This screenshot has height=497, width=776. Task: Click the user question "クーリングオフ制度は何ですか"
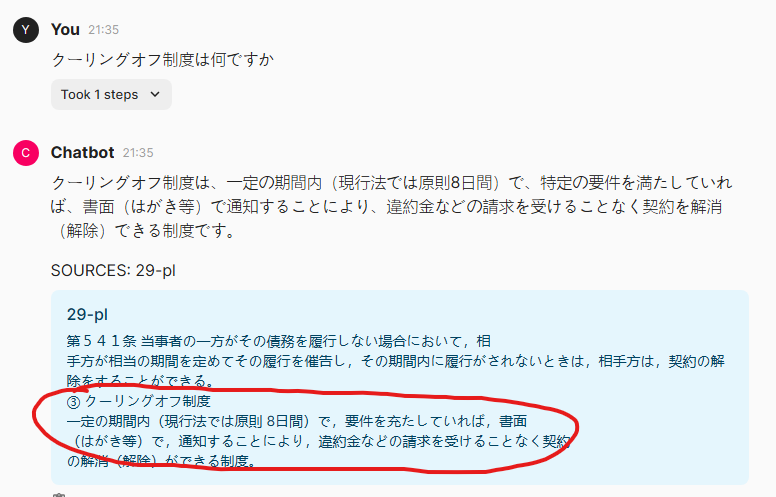pos(162,60)
